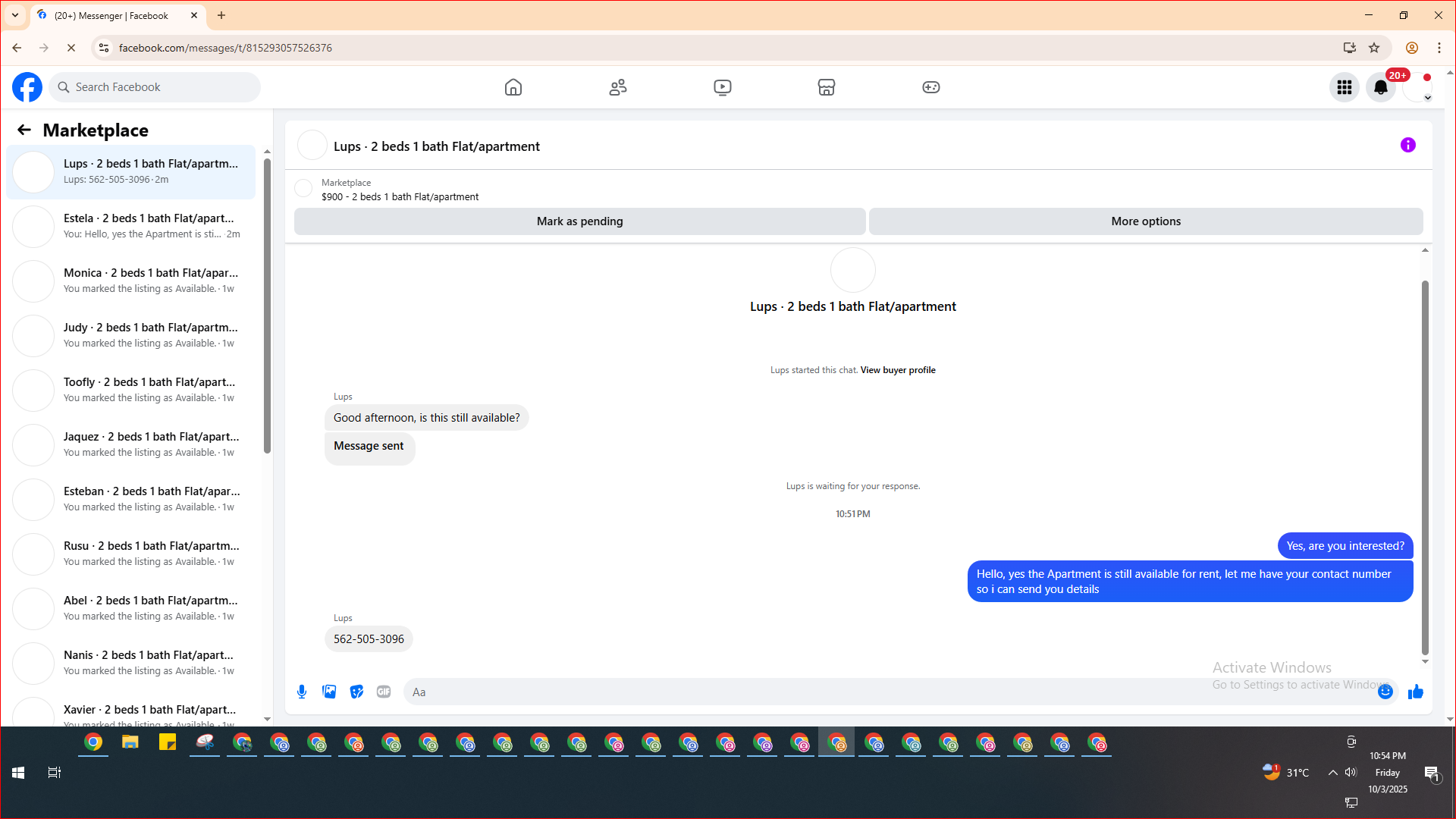The height and width of the screenshot is (819, 1456).
Task: Show hidden system tray icons
Action: (1332, 773)
